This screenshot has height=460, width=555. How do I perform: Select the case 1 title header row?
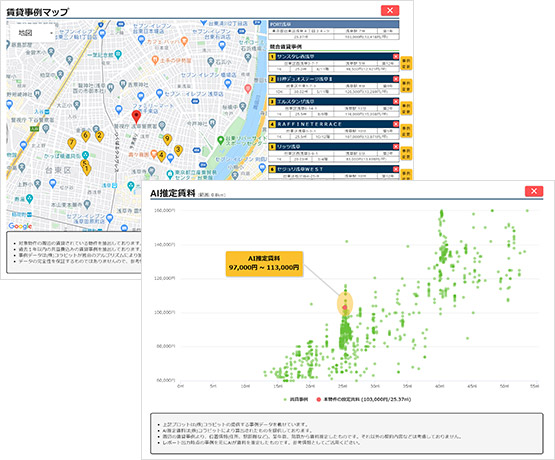(333, 57)
